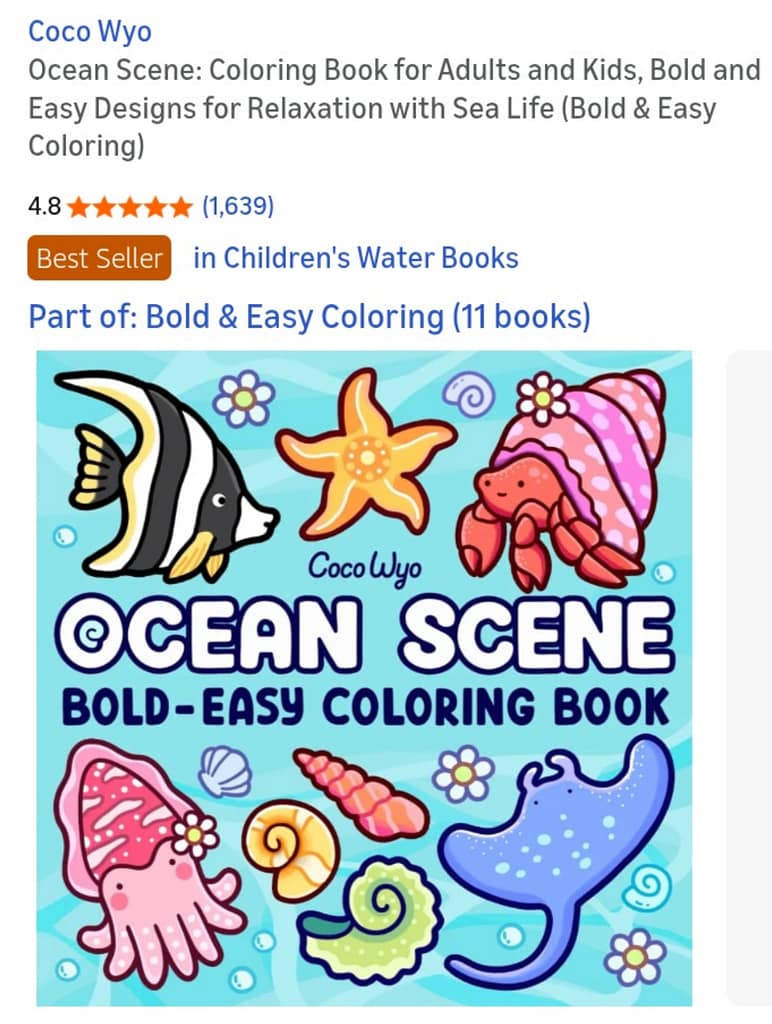This screenshot has width=772, height=1024.
Task: Click the Coco Wyo signature on the cover
Action: (365, 569)
